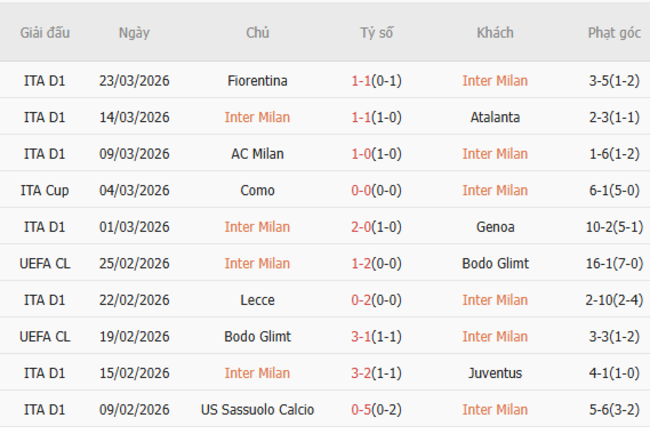The height and width of the screenshot is (434, 650).
Task: Click the Phạt góc column header
Action: [x=614, y=33]
